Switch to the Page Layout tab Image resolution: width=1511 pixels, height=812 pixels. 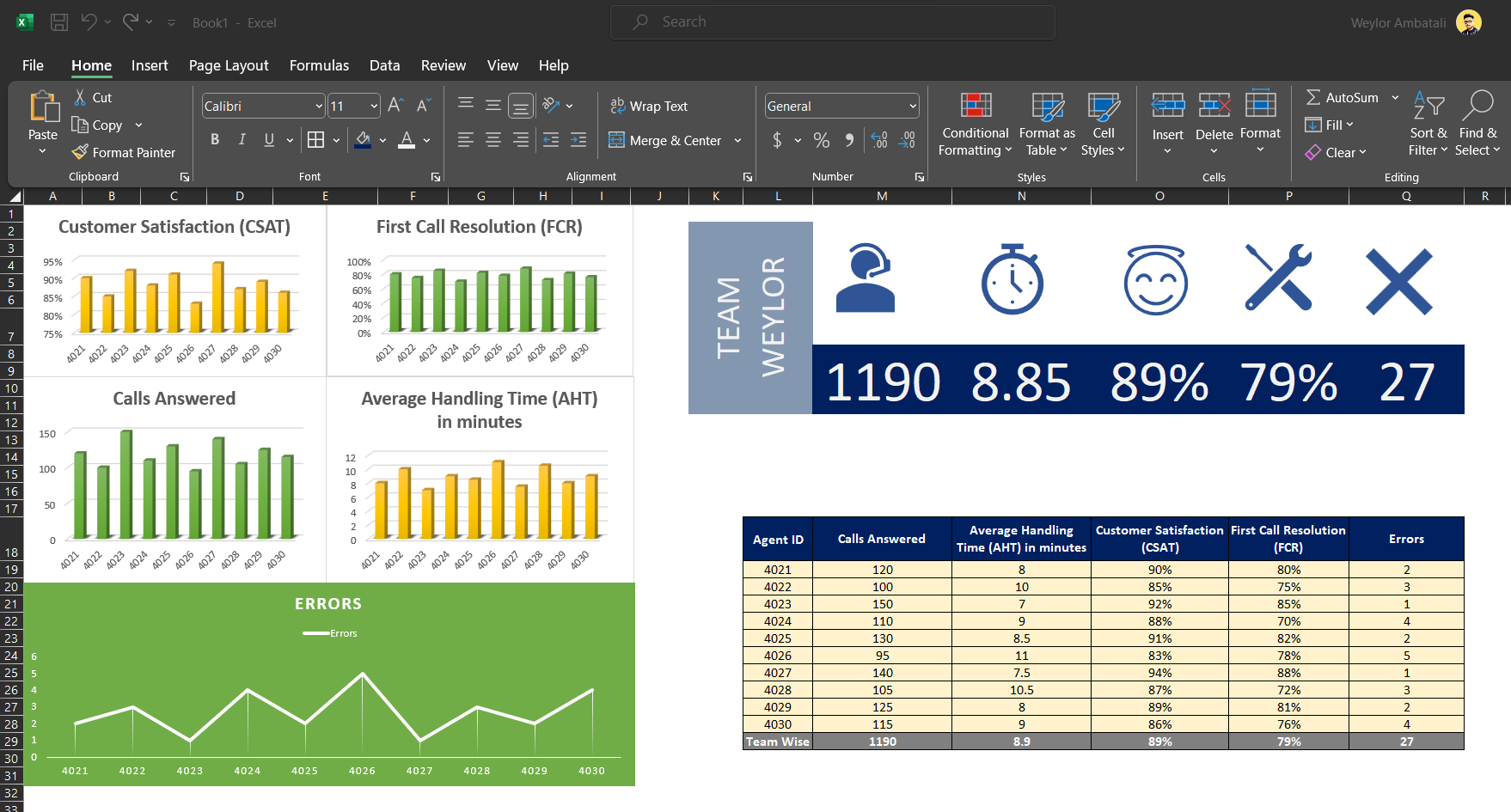[229, 65]
